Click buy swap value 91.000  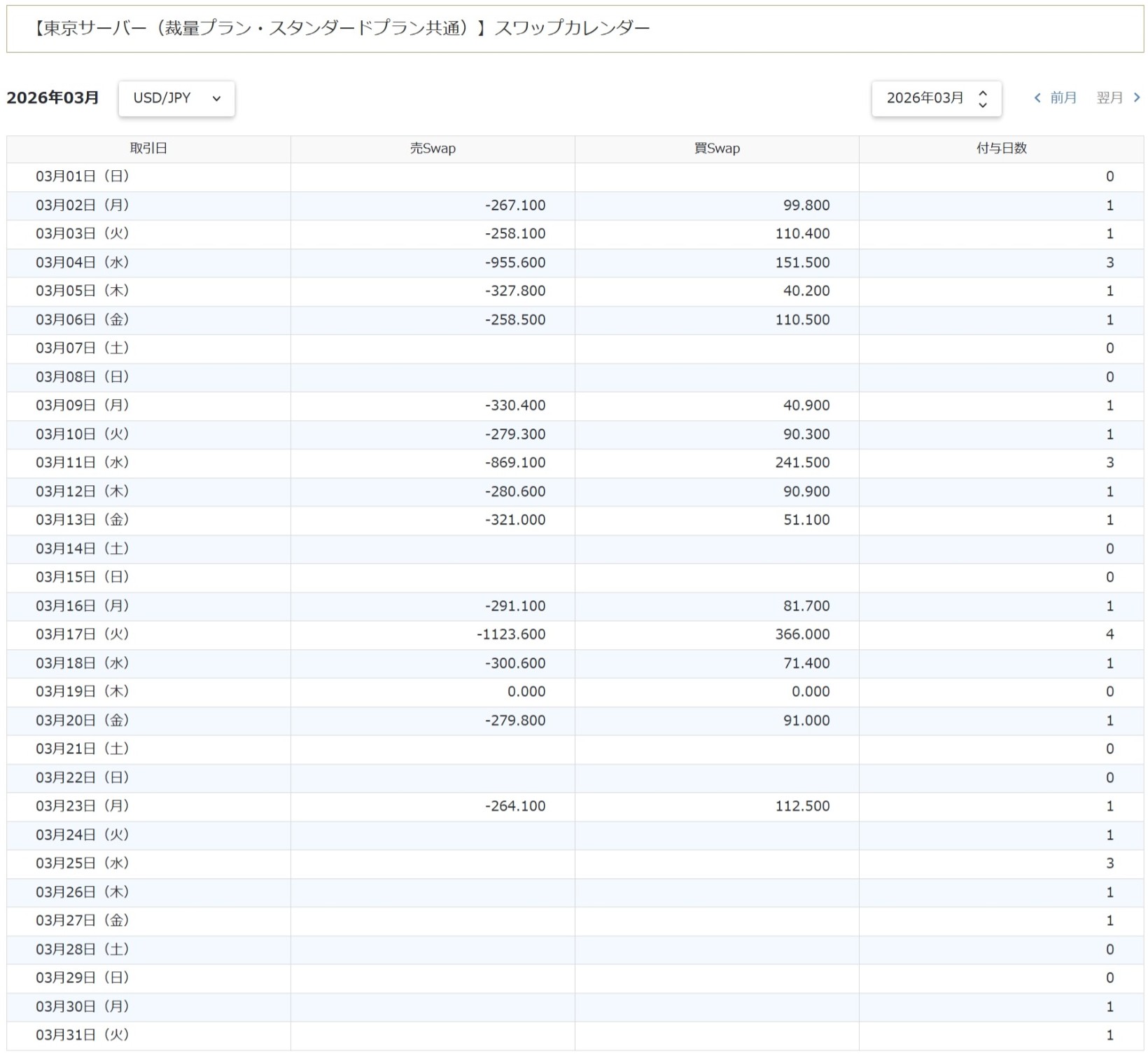coord(806,721)
